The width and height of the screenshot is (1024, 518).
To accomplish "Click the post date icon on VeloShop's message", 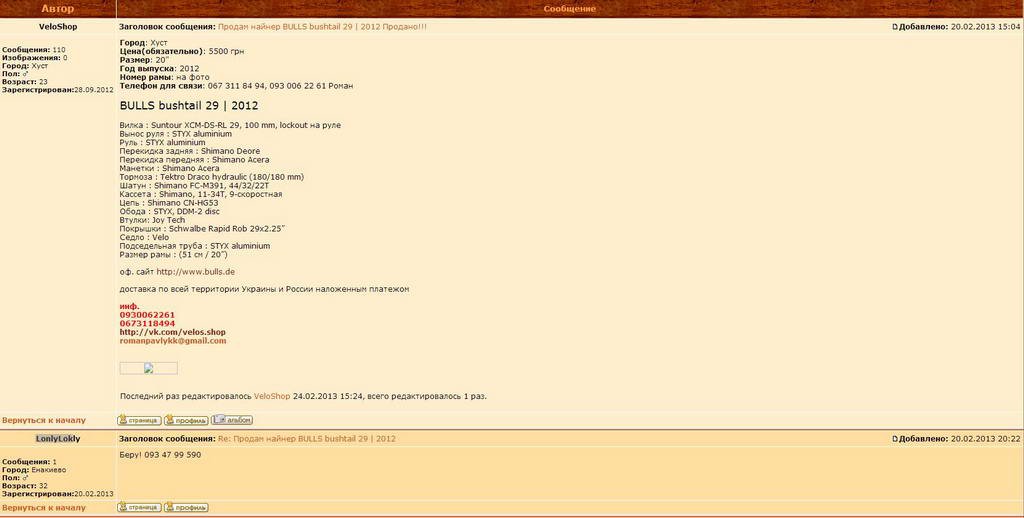I will pyautogui.click(x=895, y=27).
